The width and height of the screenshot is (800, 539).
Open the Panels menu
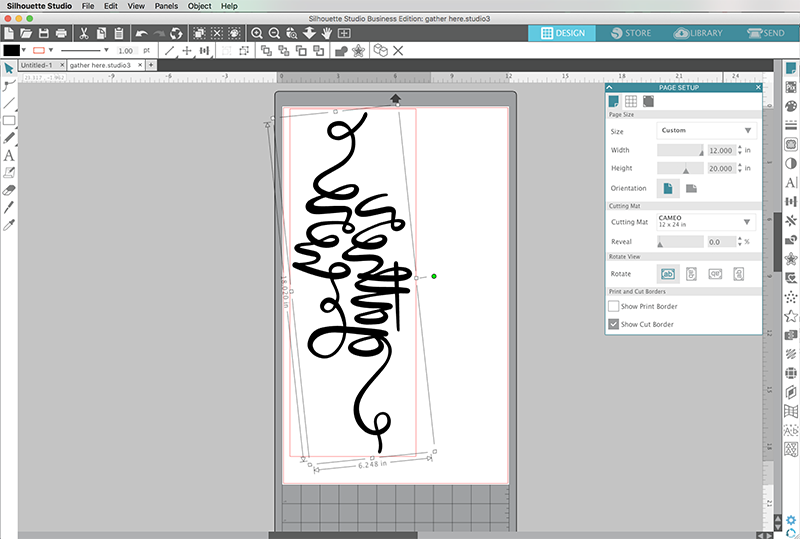[x=166, y=6]
